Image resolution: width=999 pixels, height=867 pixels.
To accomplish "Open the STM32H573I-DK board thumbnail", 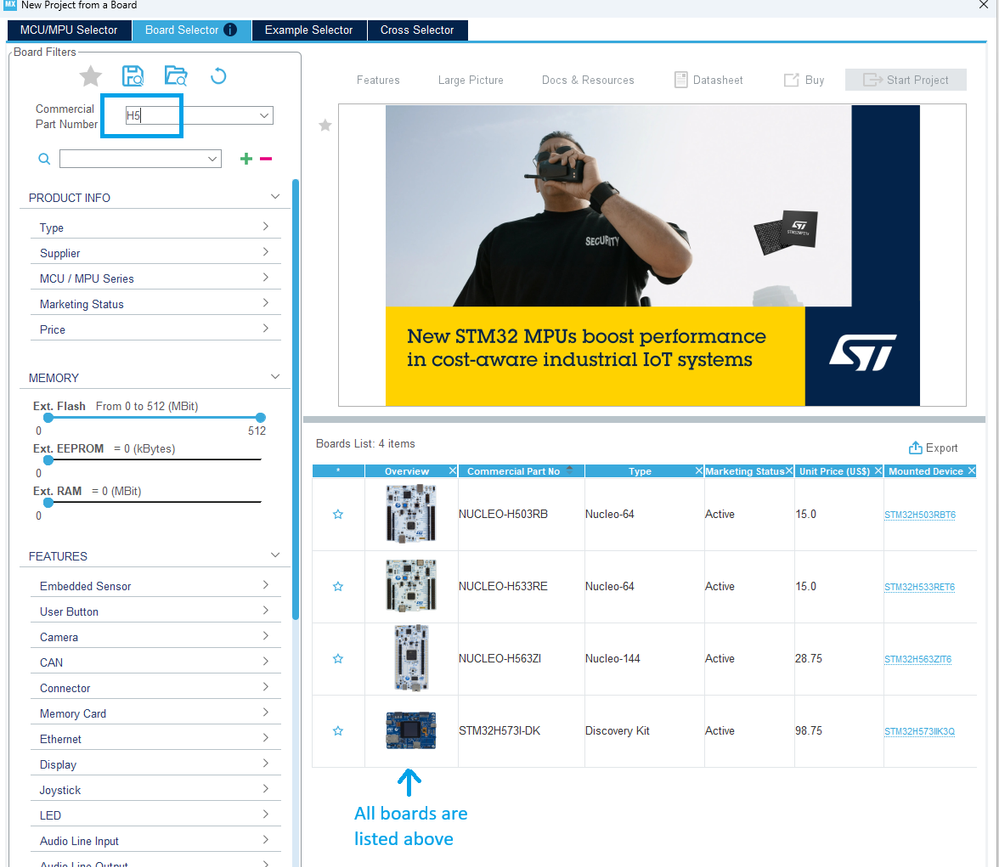I will [x=411, y=730].
